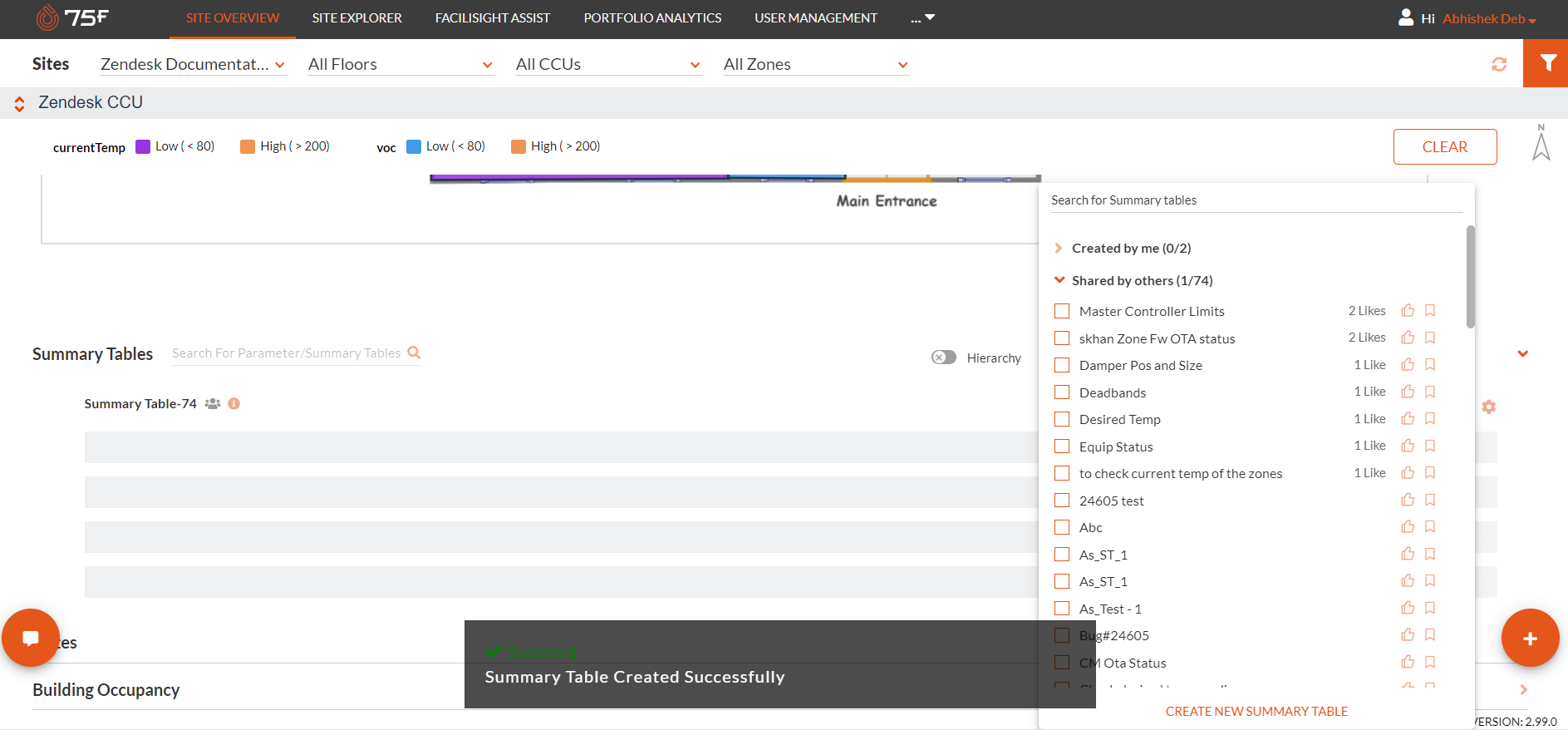The width and height of the screenshot is (1568, 730).
Task: Open the summary table settings gear icon
Action: click(1489, 407)
